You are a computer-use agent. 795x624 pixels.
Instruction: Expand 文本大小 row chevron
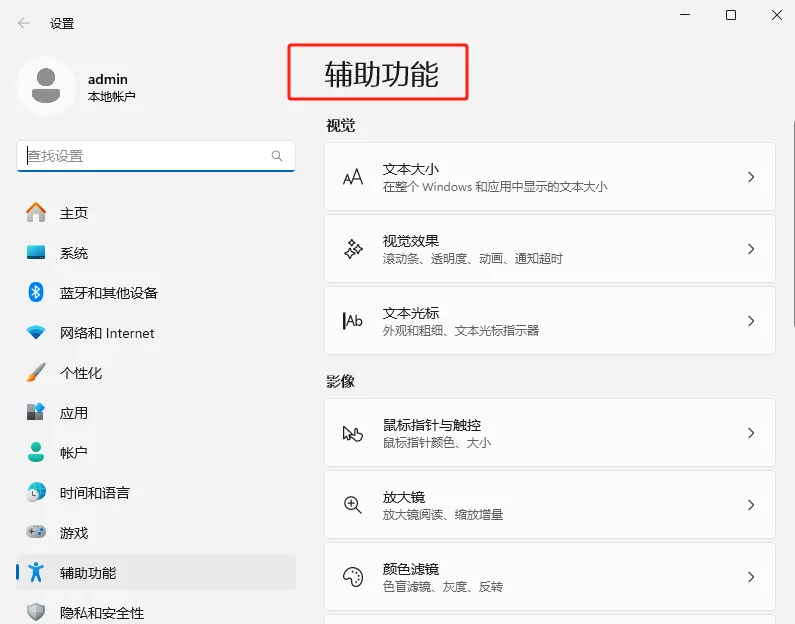pos(751,177)
